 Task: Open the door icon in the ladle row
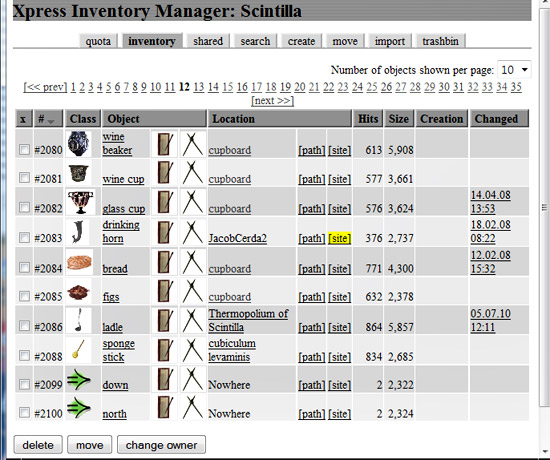[x=165, y=320]
